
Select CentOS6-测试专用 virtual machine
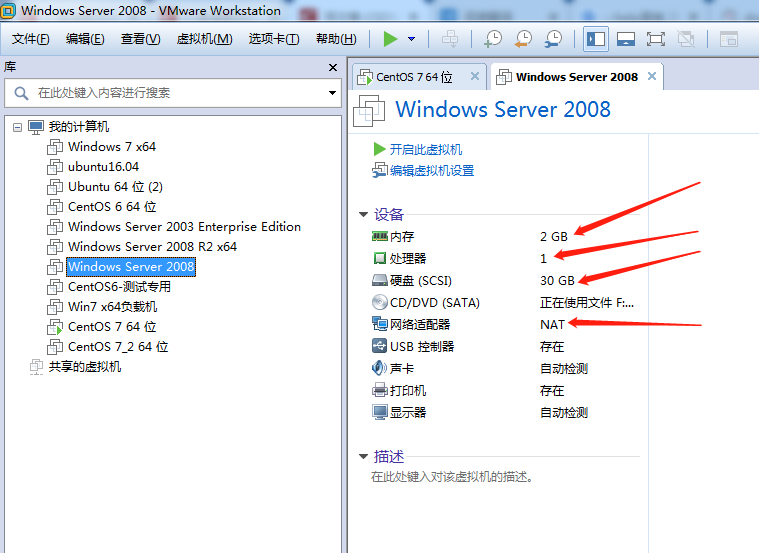click(x=119, y=287)
